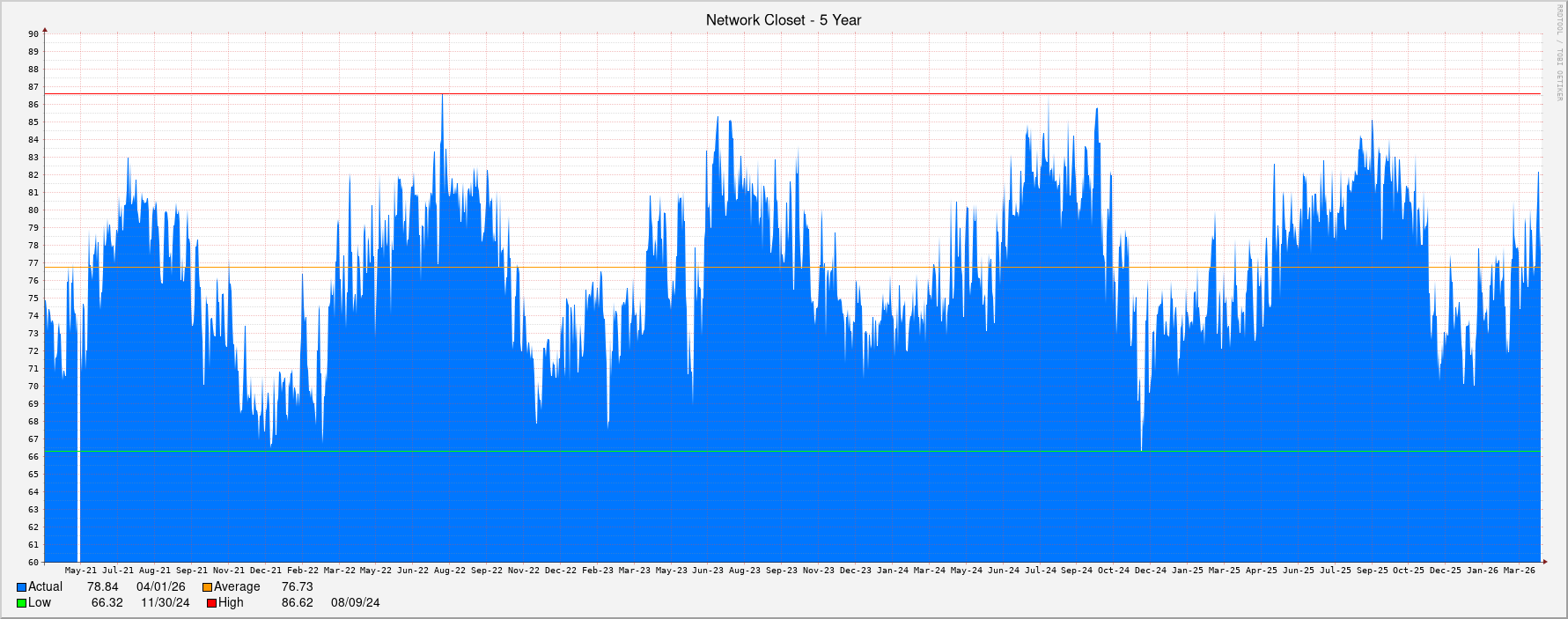Click the Actual date 04/01/26 in legend

[x=160, y=587]
